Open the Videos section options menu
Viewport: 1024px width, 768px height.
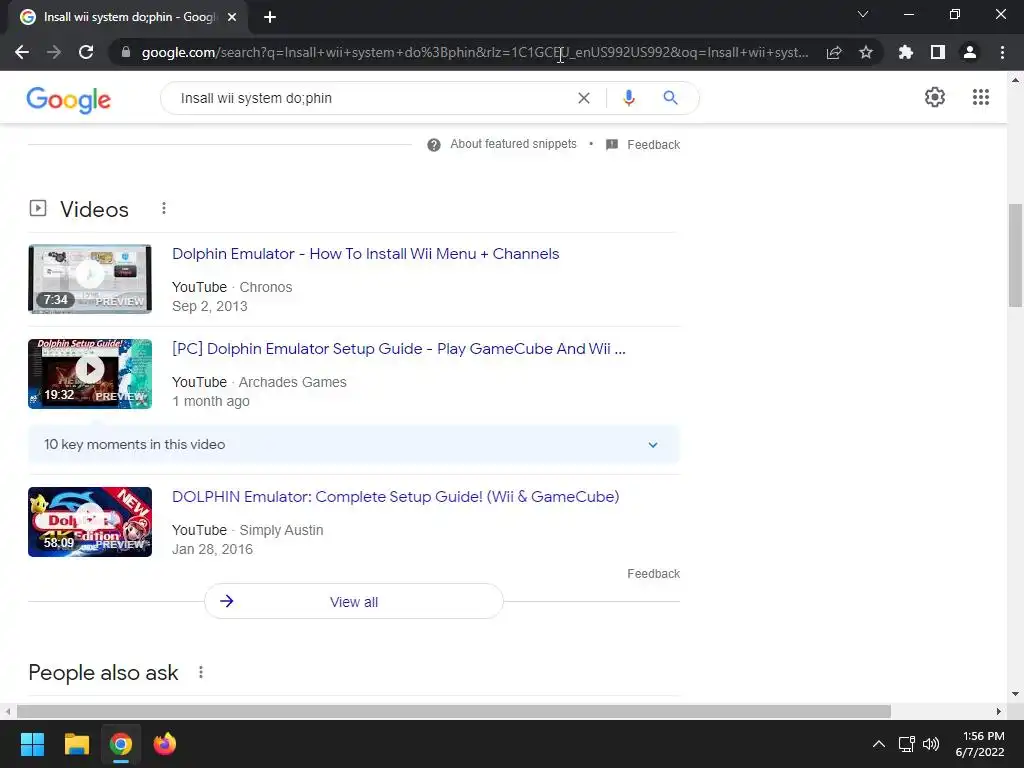(x=164, y=208)
